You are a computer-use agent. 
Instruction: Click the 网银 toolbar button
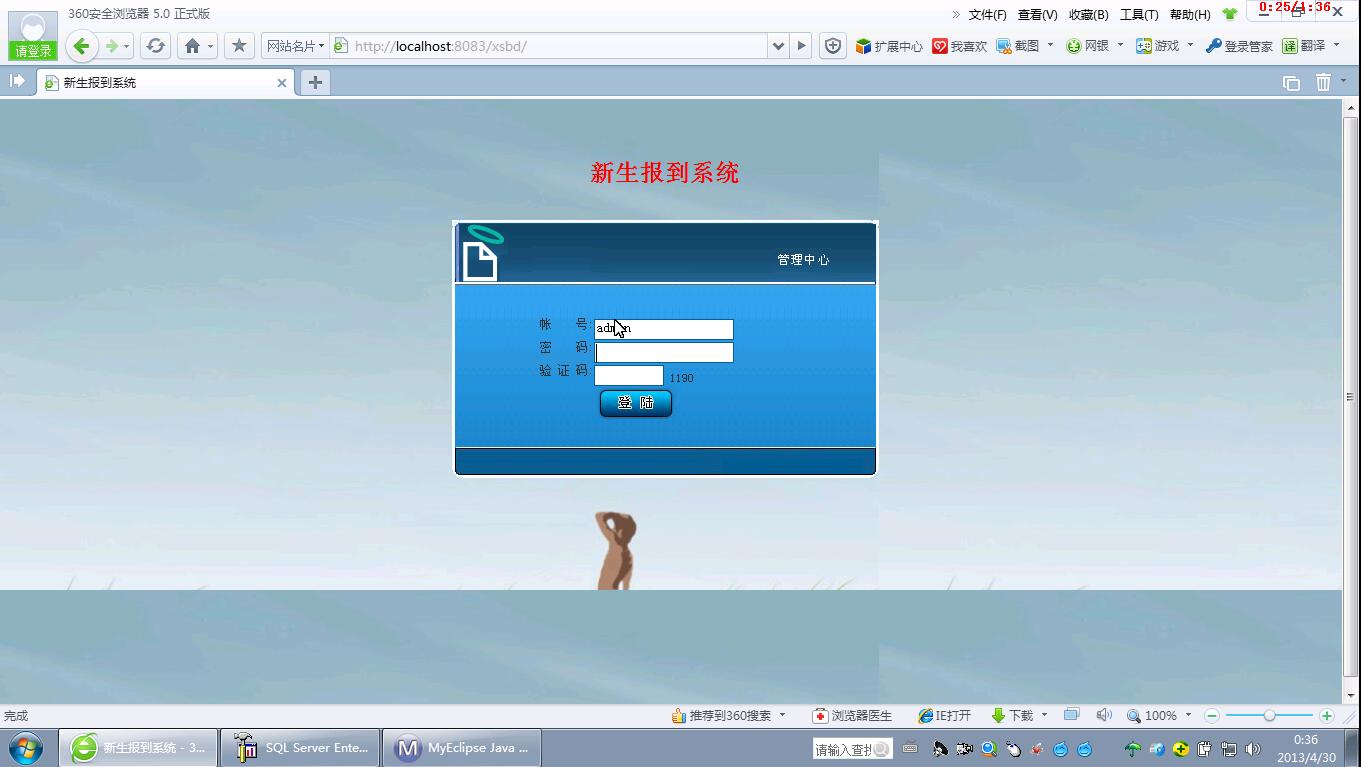tap(1088, 46)
